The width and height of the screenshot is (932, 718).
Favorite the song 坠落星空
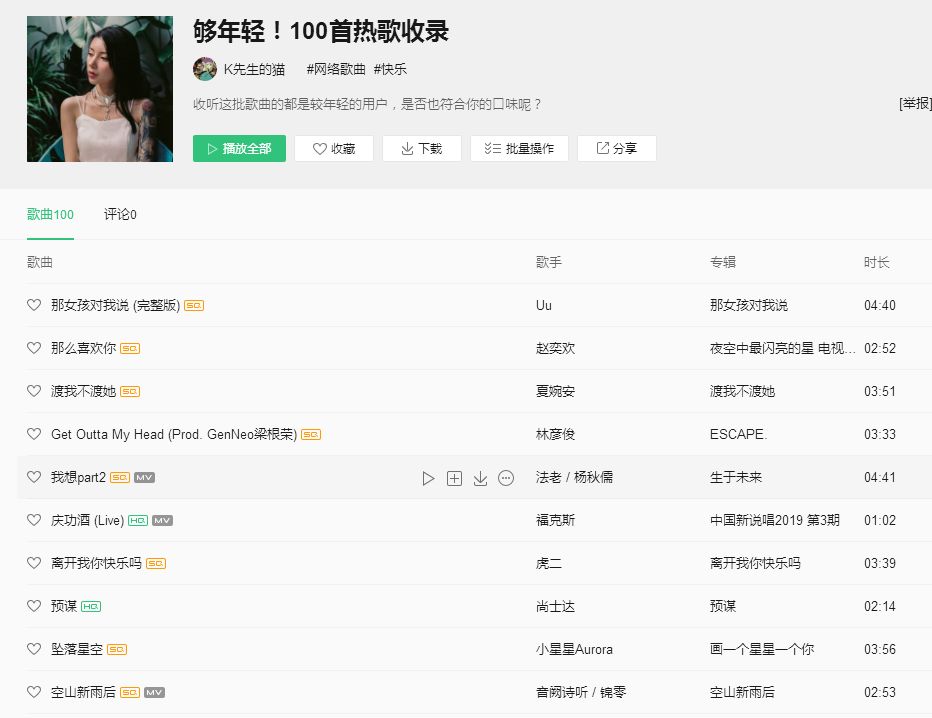[x=34, y=649]
